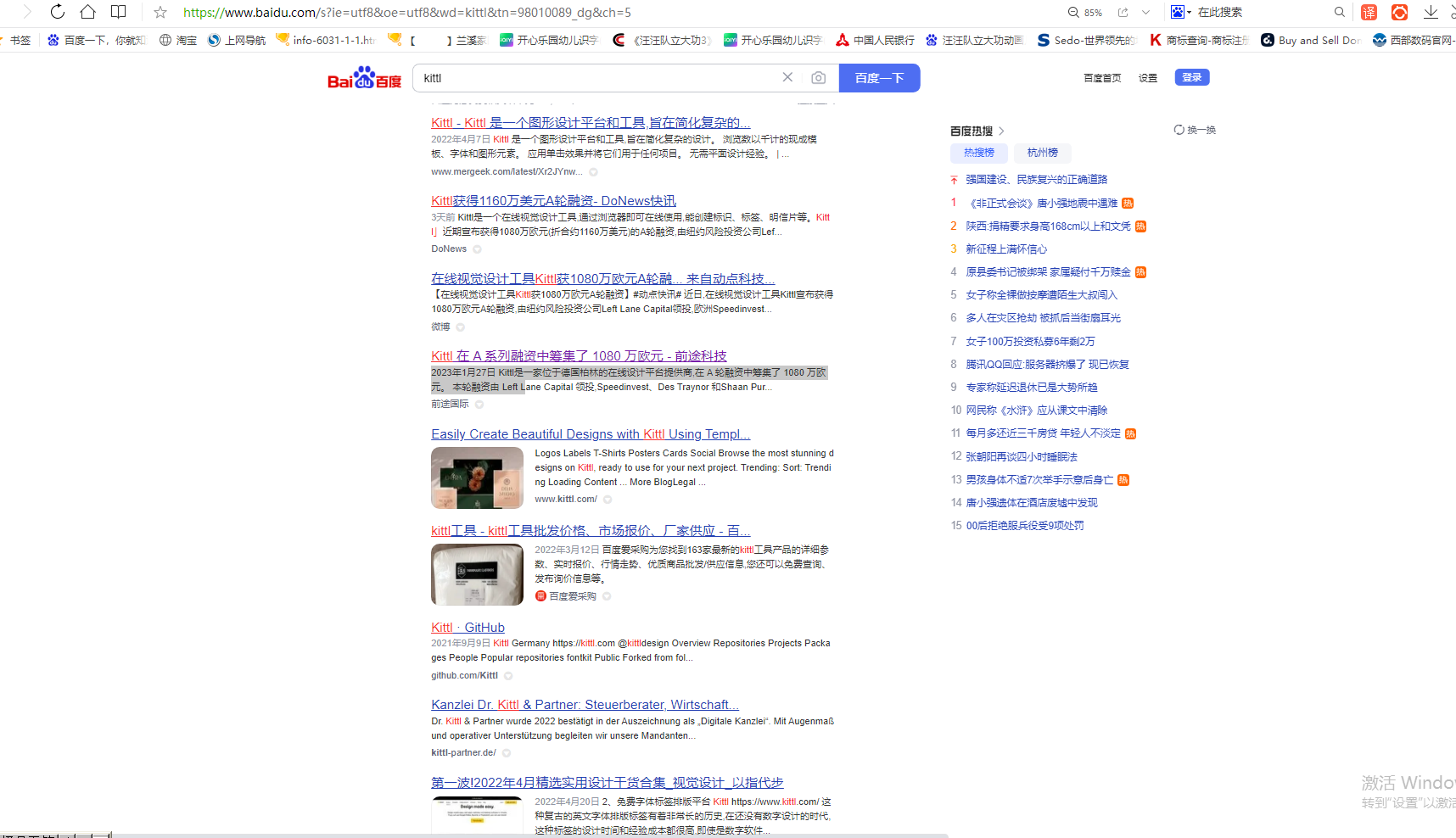Switch to the '热搜榜' tab
The width and height of the screenshot is (1456, 838).
[979, 153]
